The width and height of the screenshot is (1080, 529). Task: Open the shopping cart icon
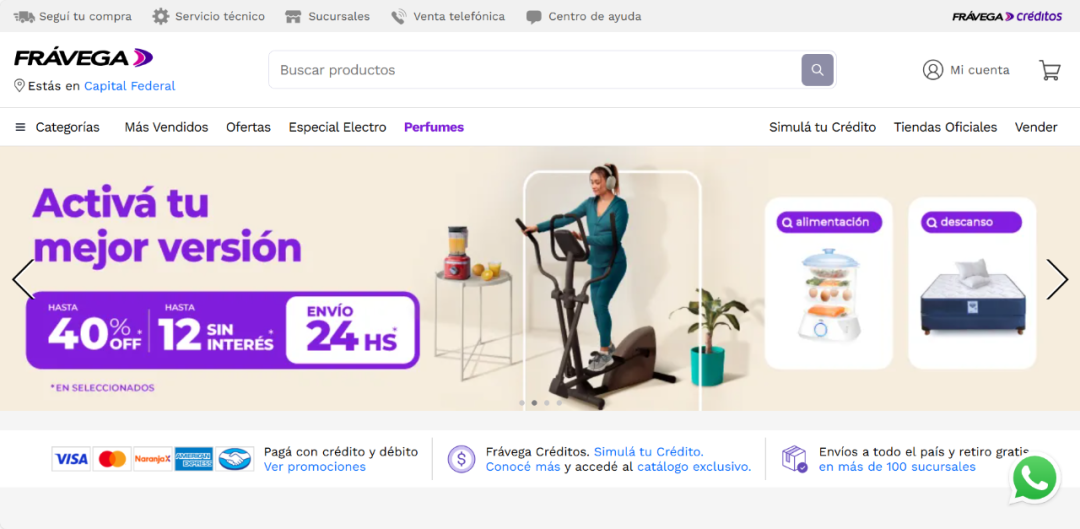coord(1050,70)
